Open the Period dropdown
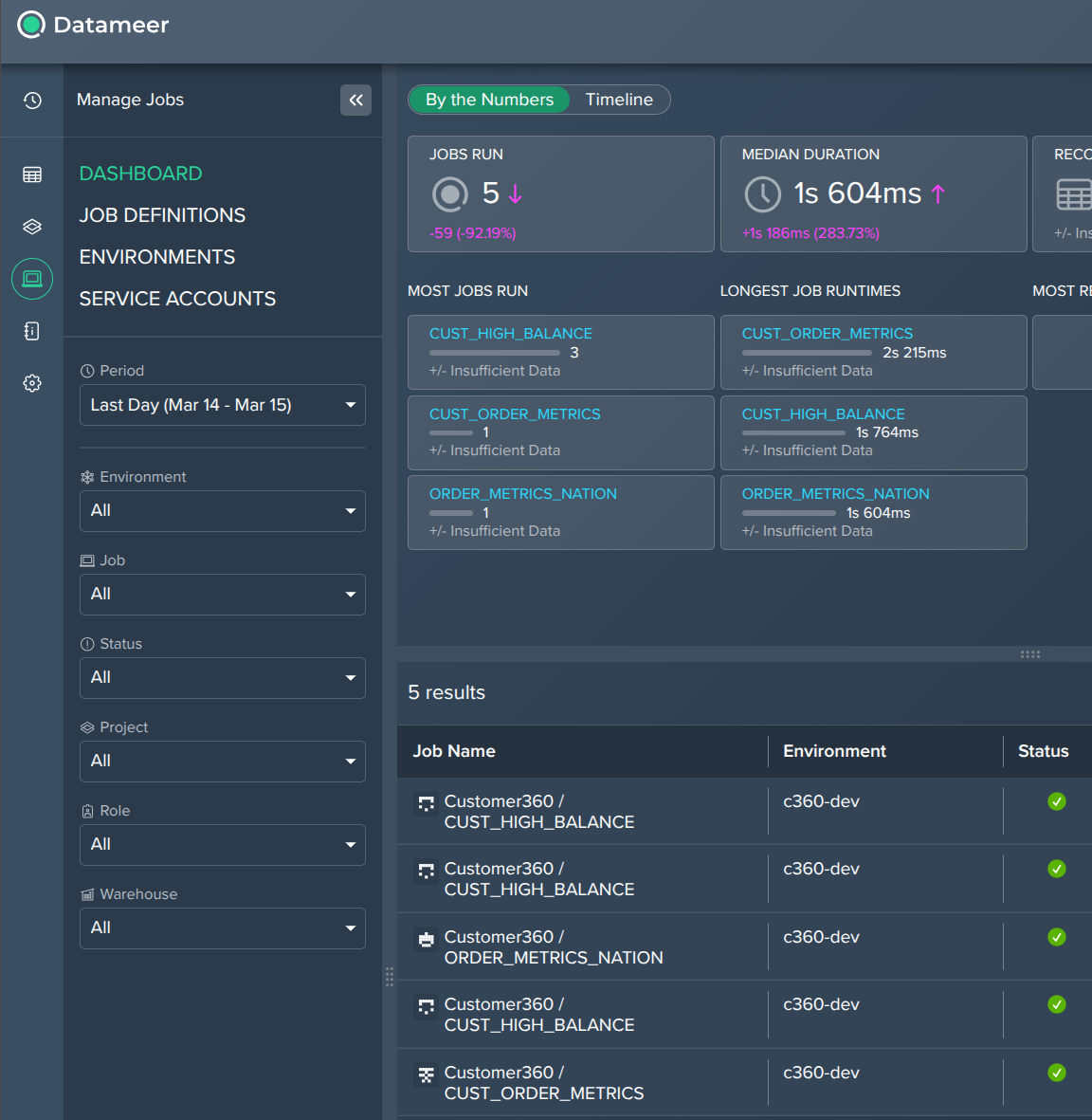 tap(223, 405)
